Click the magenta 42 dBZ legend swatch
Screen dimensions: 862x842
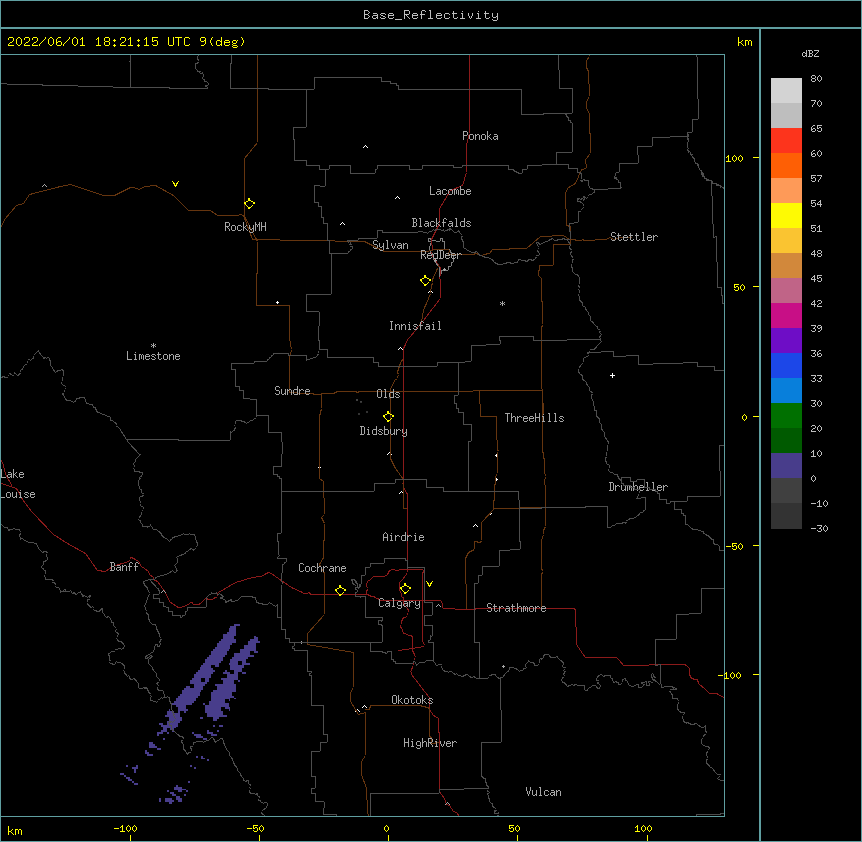(x=786, y=315)
